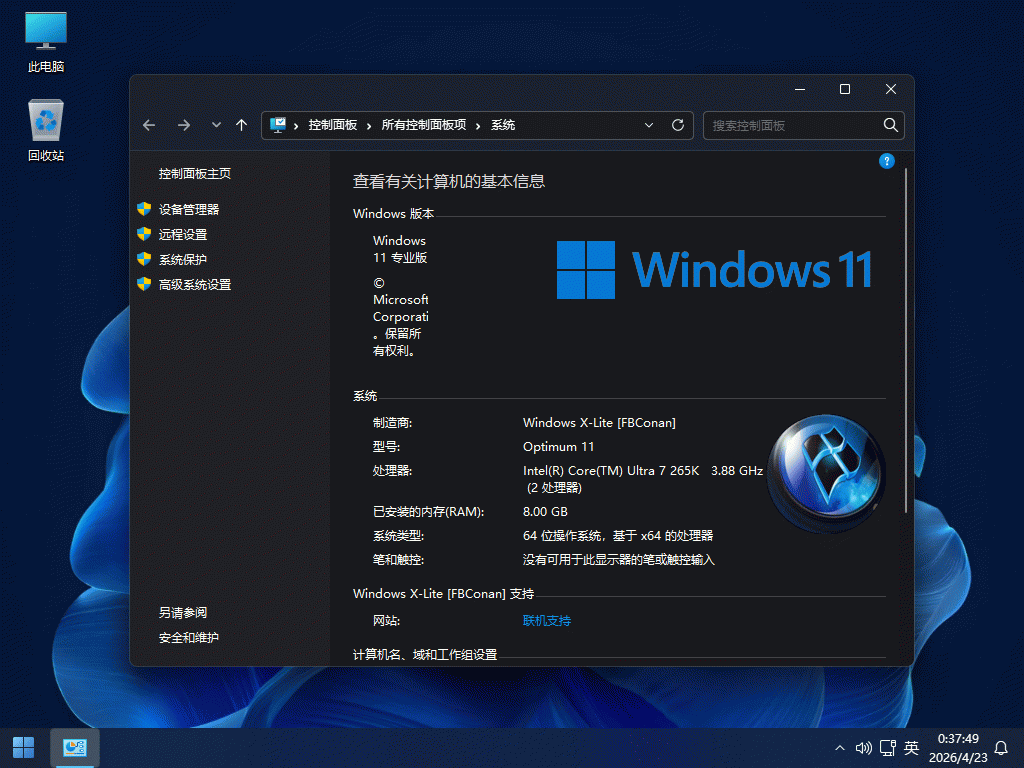Open 高级系统设置 in the sidebar
Image resolution: width=1024 pixels, height=768 pixels.
point(195,284)
